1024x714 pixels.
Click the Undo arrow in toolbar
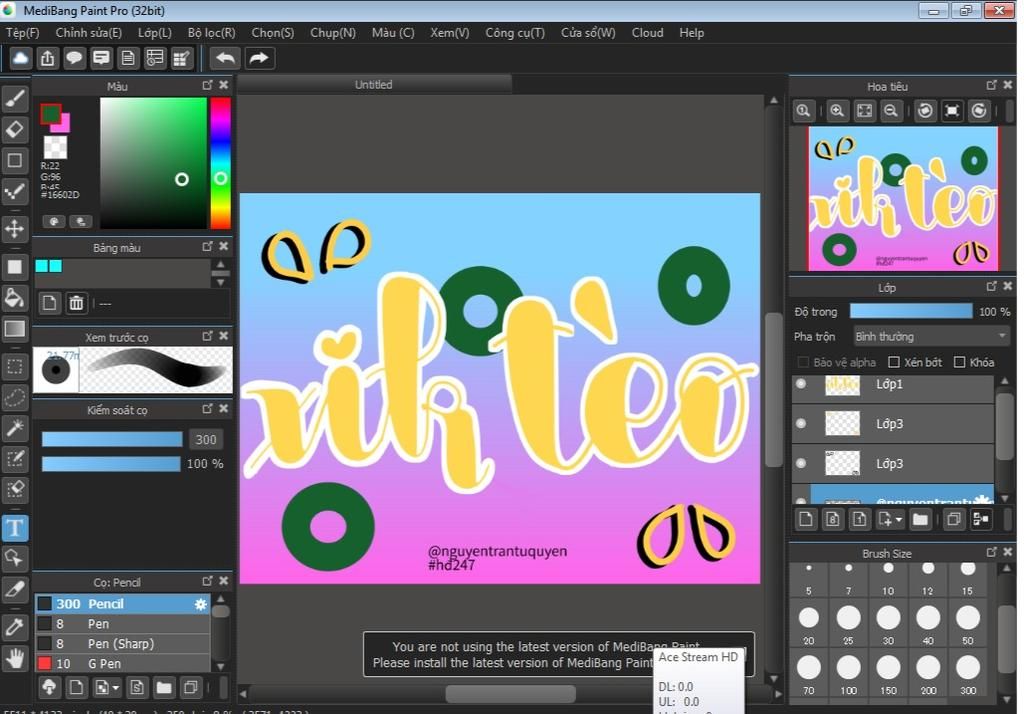(225, 58)
